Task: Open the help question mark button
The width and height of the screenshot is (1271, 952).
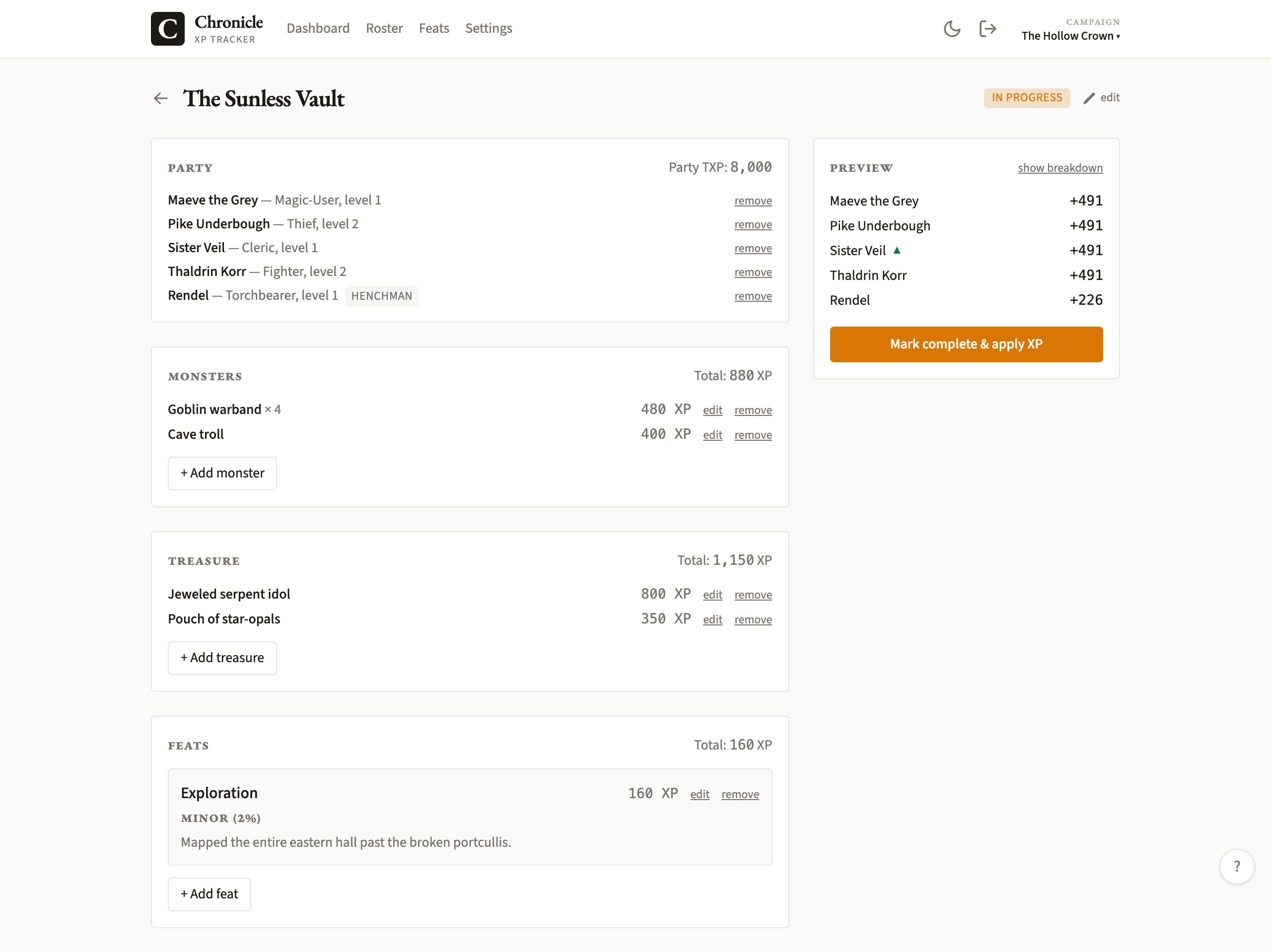Action: tap(1237, 867)
